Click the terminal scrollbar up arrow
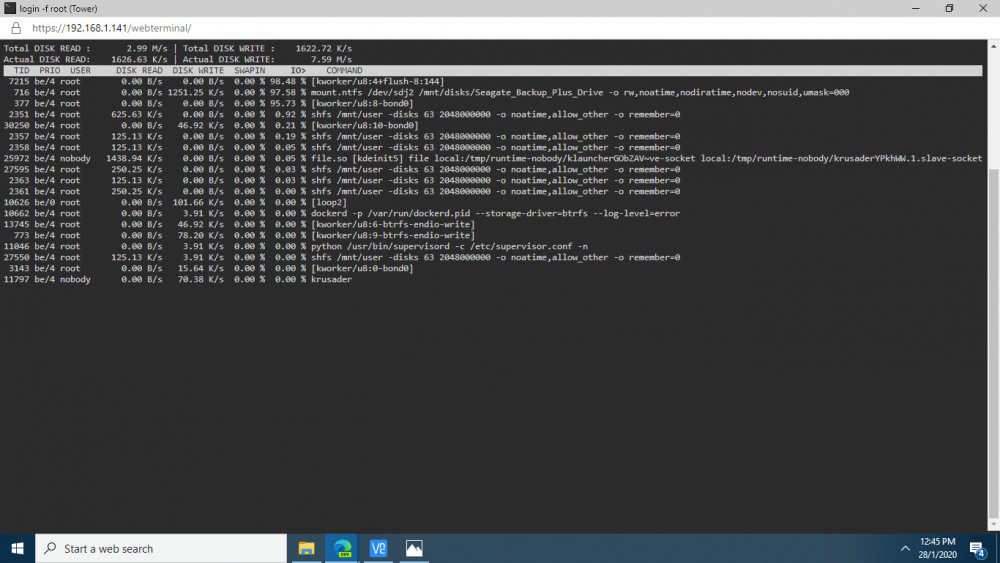 coord(994,46)
